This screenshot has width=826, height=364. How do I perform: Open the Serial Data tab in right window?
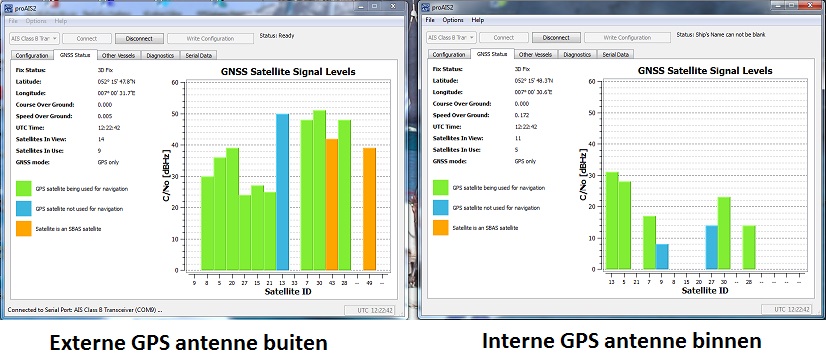(615, 54)
